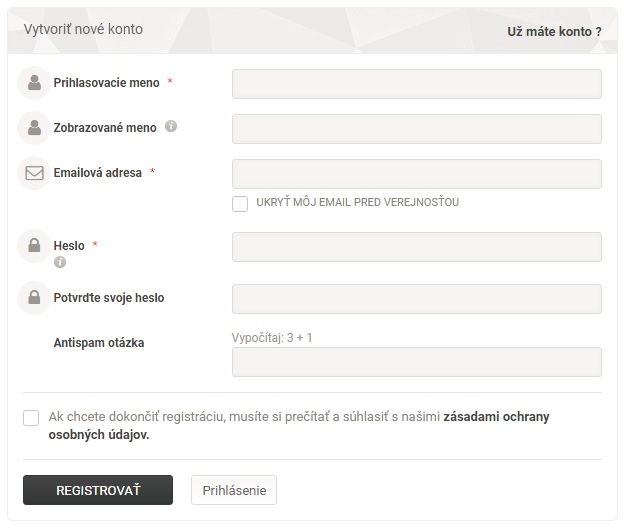Focus the Potvrďte svoje heslo field
This screenshot has height=528, width=624.
pos(417,299)
